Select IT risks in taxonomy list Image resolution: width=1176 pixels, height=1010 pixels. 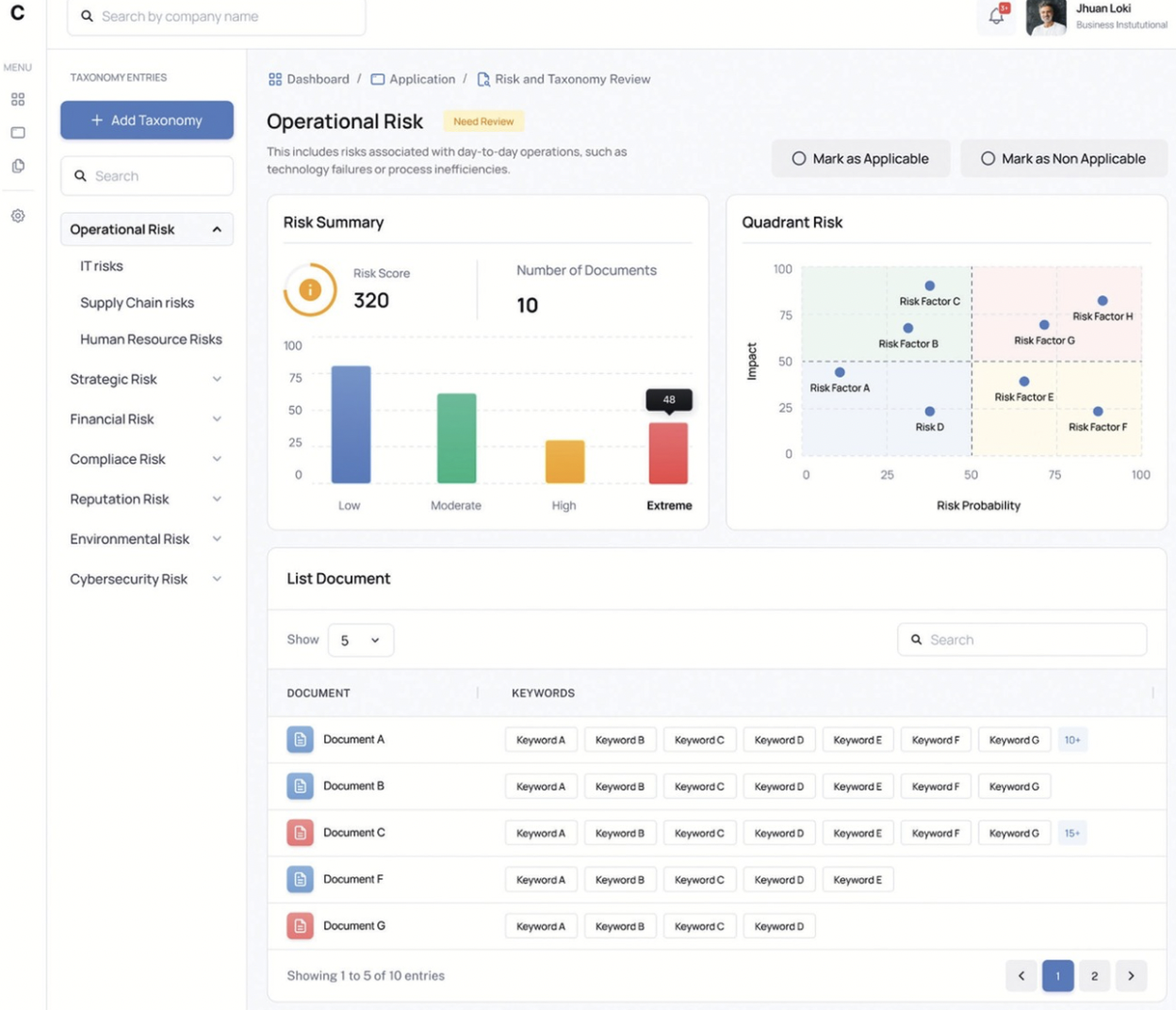tap(102, 266)
